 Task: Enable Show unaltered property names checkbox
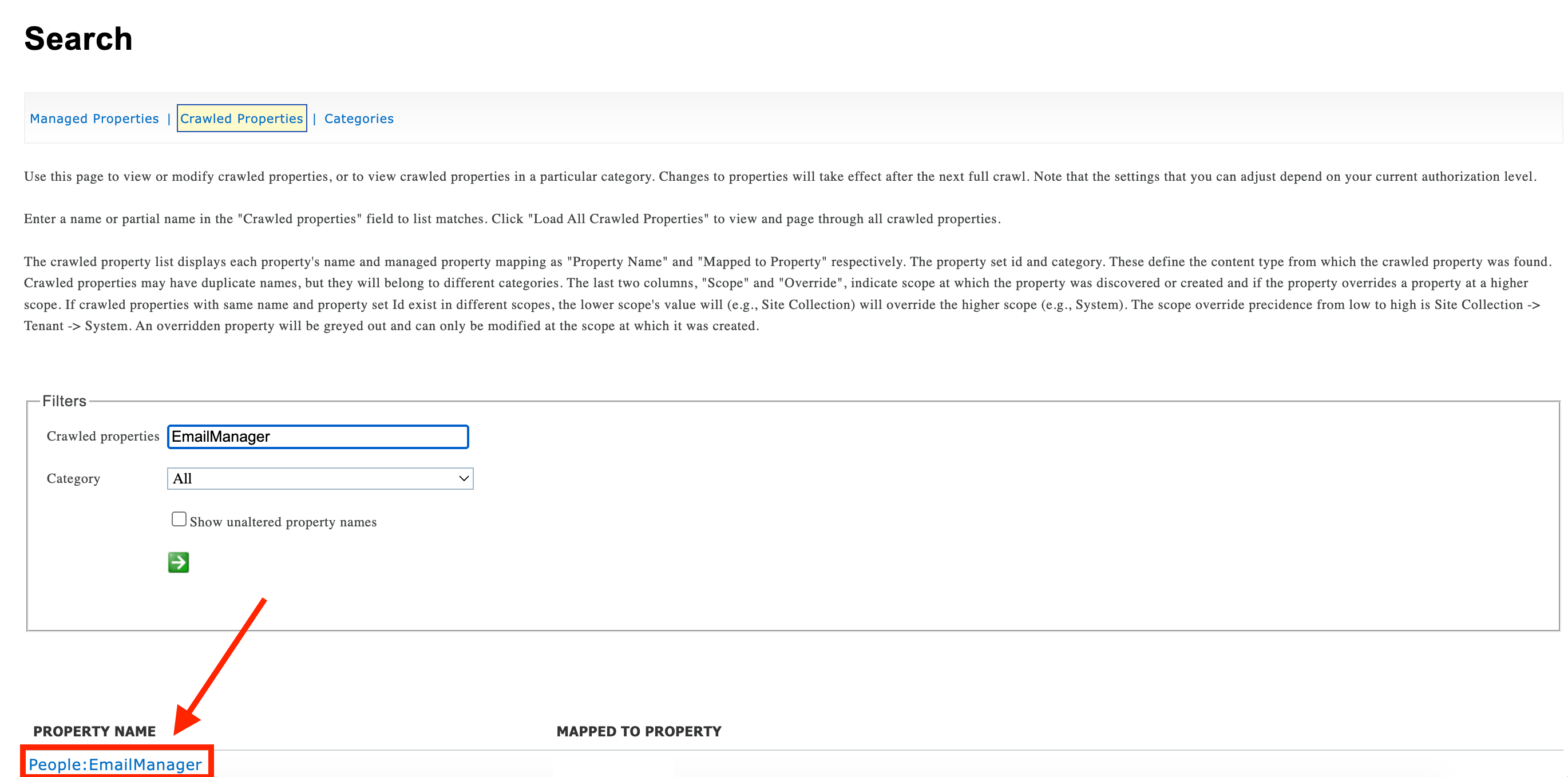pyautogui.click(x=179, y=519)
